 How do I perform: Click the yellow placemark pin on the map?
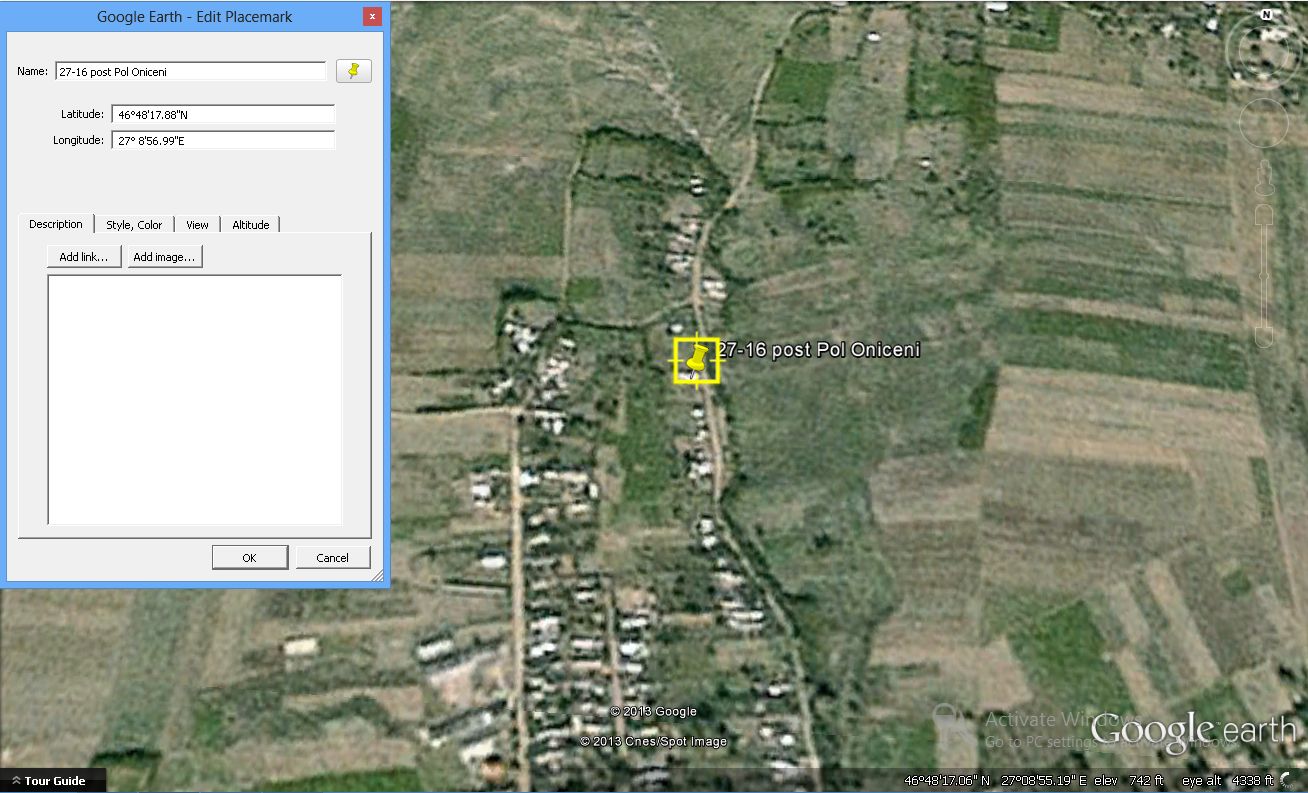697,360
